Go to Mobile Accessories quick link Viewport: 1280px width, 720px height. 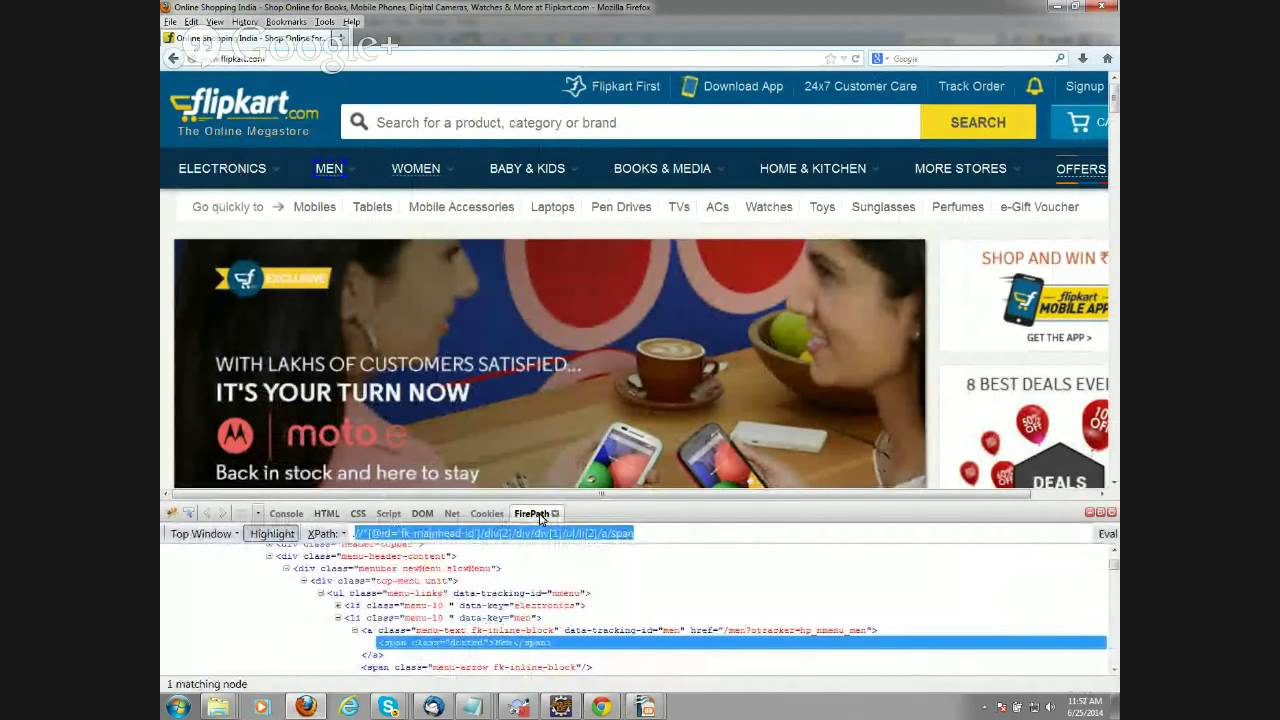pos(461,207)
